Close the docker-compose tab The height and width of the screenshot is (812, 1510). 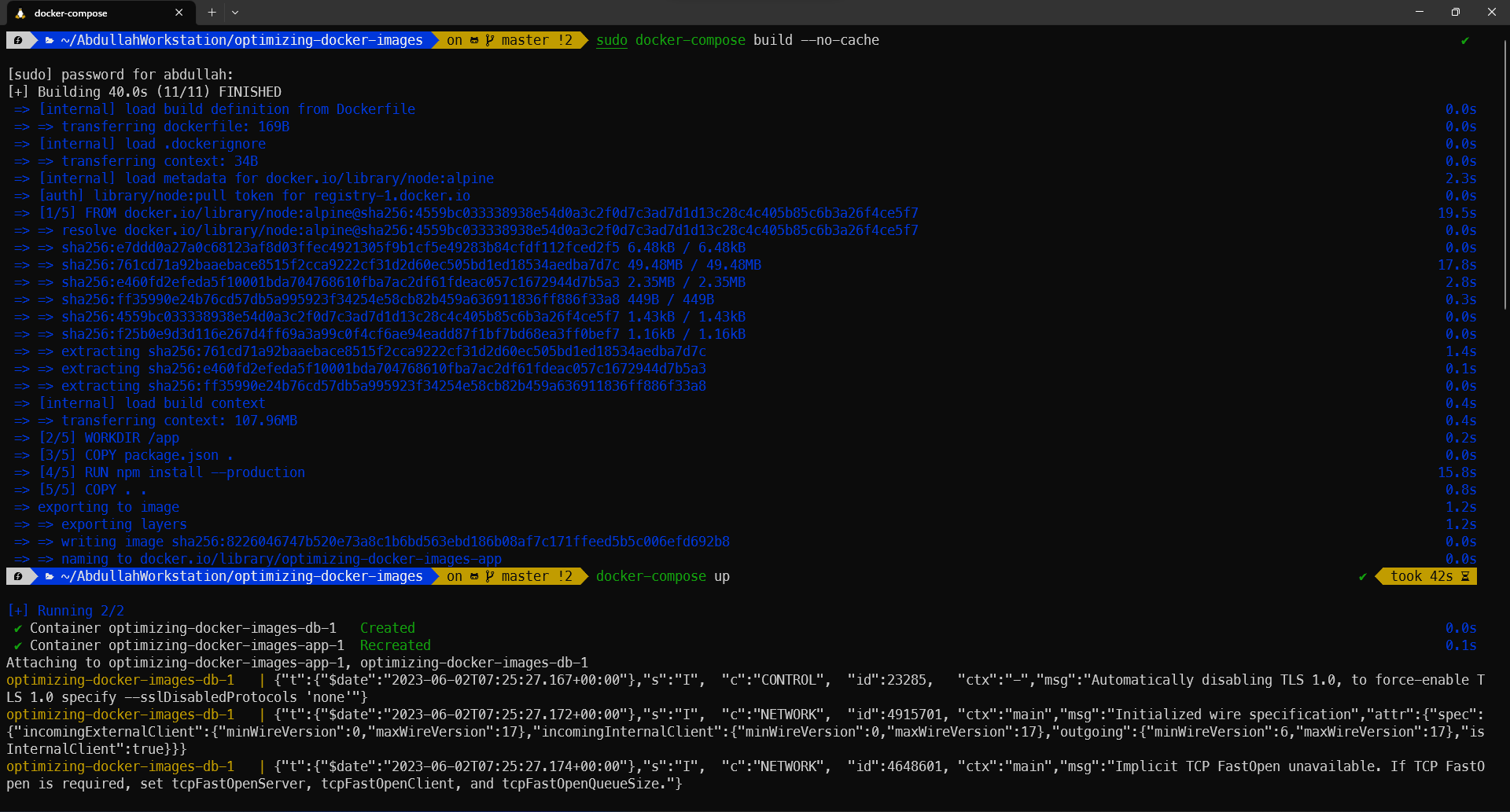(179, 13)
